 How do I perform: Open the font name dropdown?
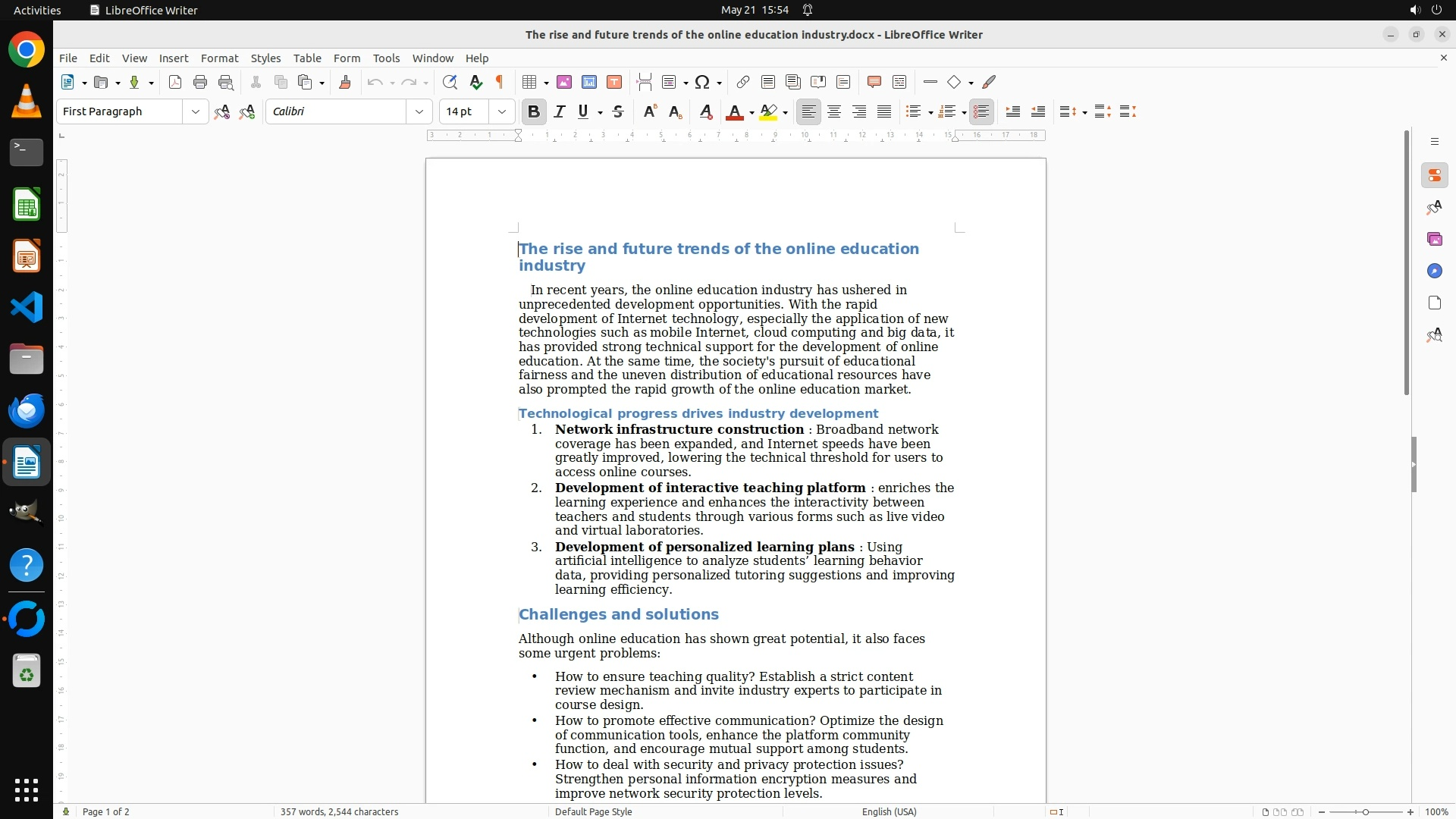pos(419,111)
